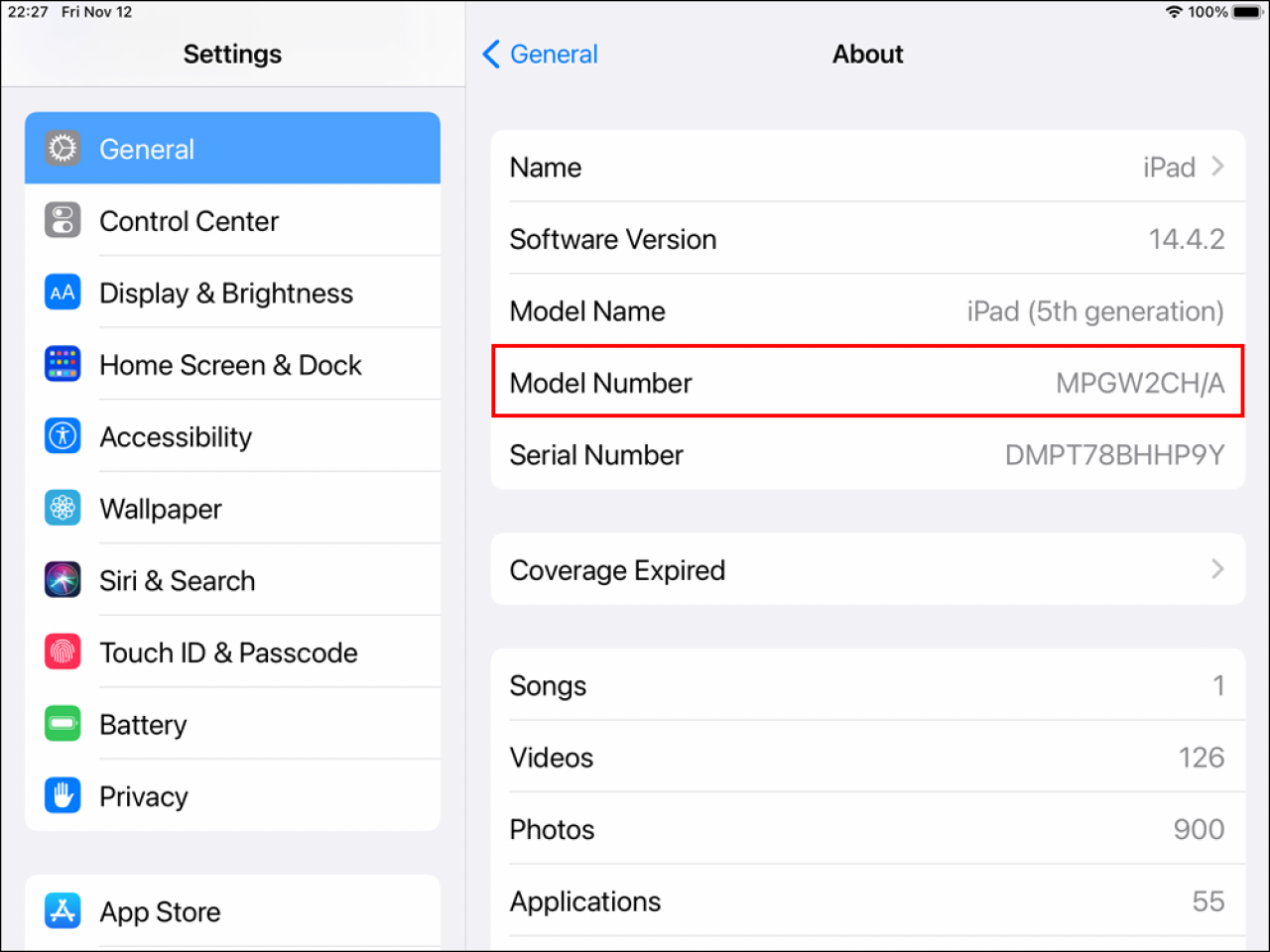Click the Display & Brightness icon
This screenshot has width=1270, height=952.
point(63,292)
